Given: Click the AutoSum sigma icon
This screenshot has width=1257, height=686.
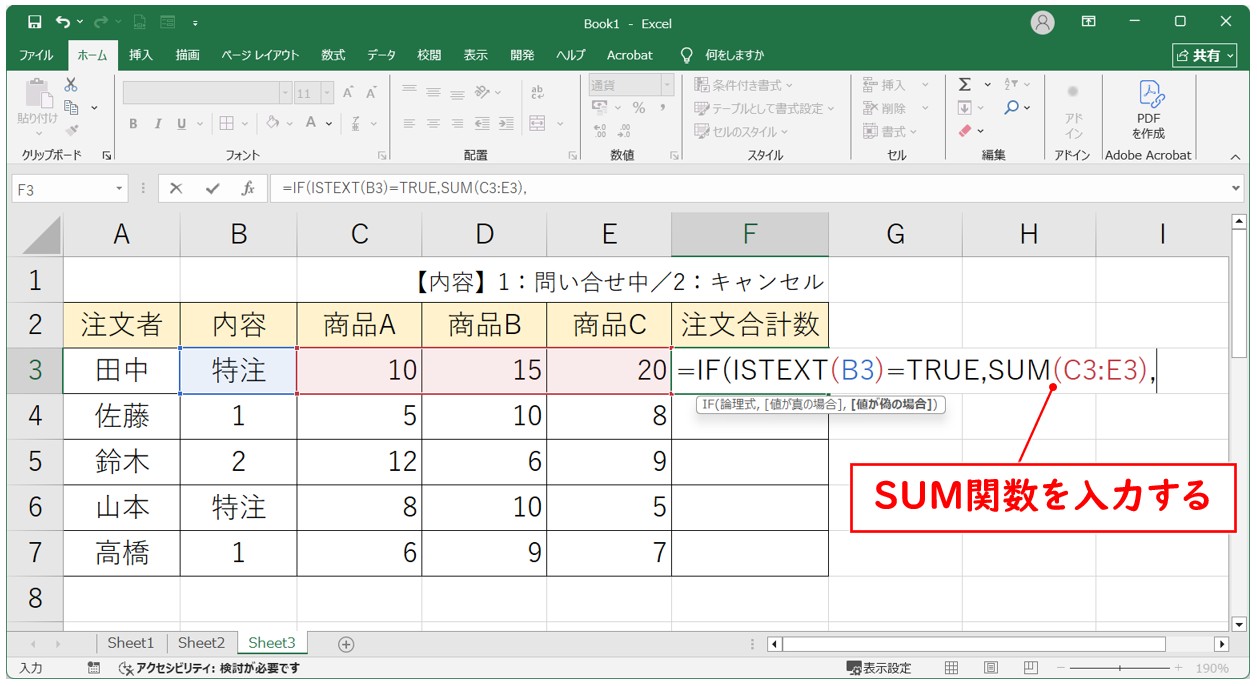Looking at the screenshot, I should click(x=965, y=85).
